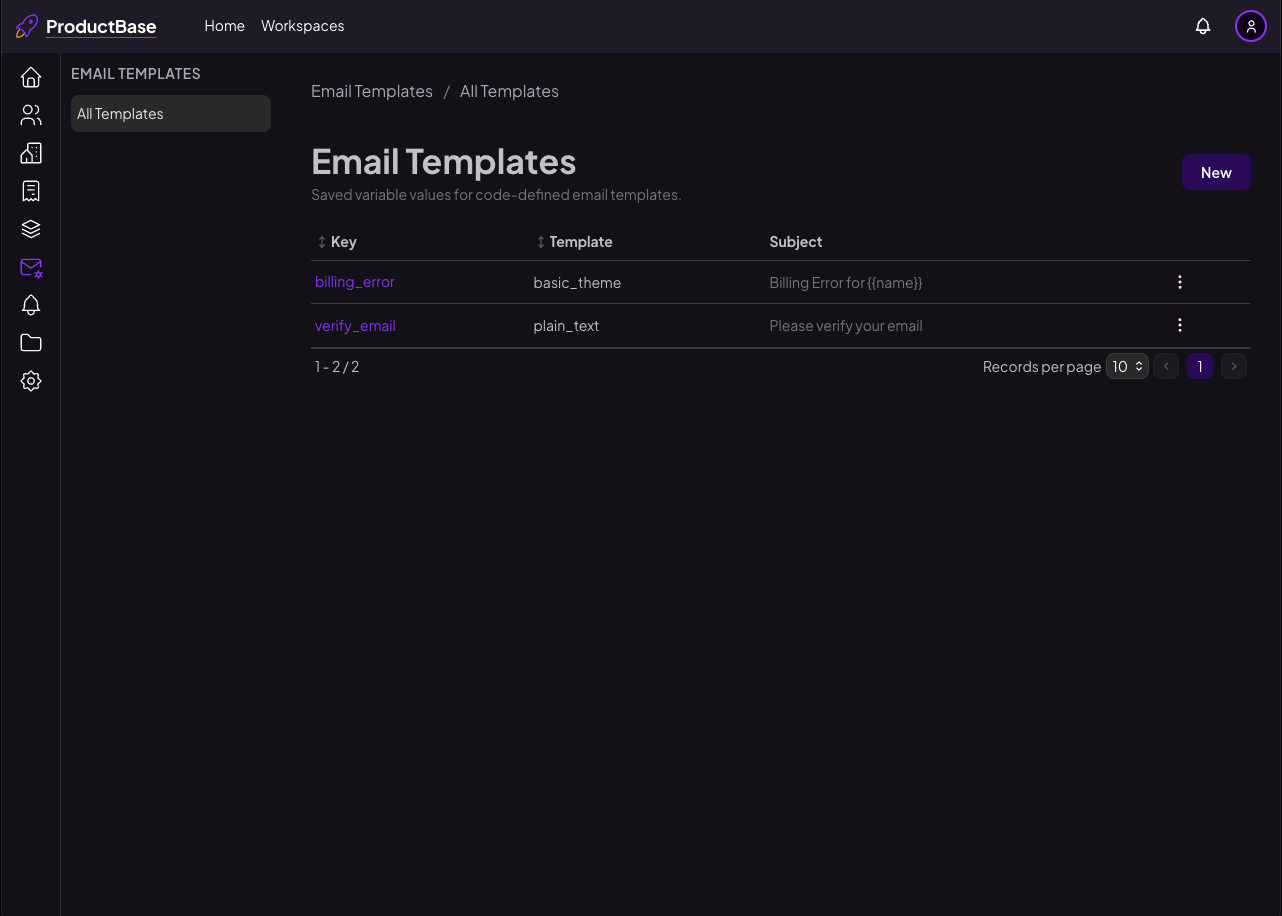Open the settings gear icon in sidebar
Viewport: 1282px width, 916px height.
point(31,381)
